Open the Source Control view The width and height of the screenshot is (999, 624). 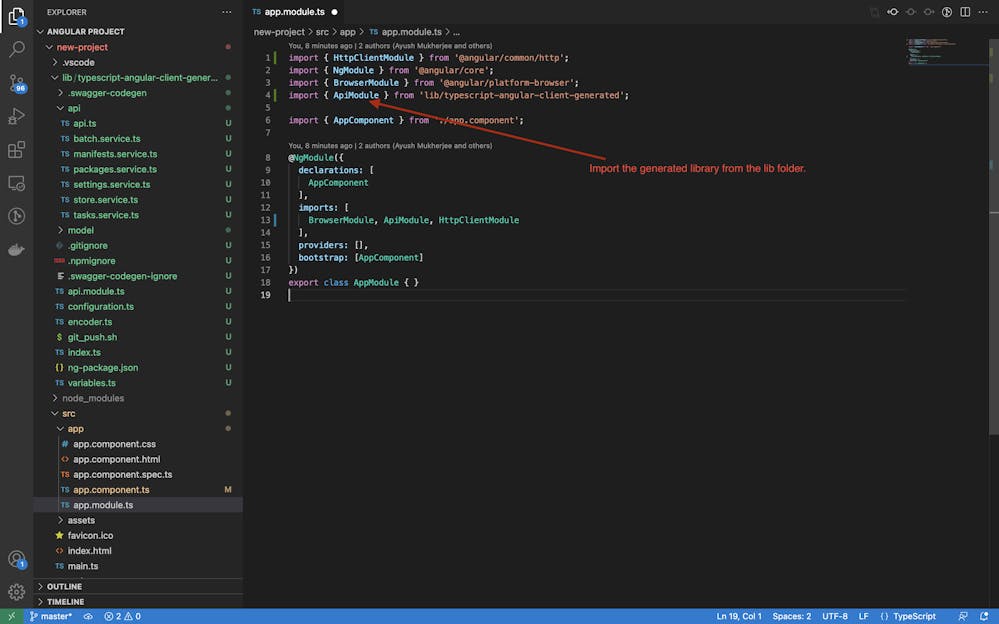pyautogui.click(x=16, y=83)
